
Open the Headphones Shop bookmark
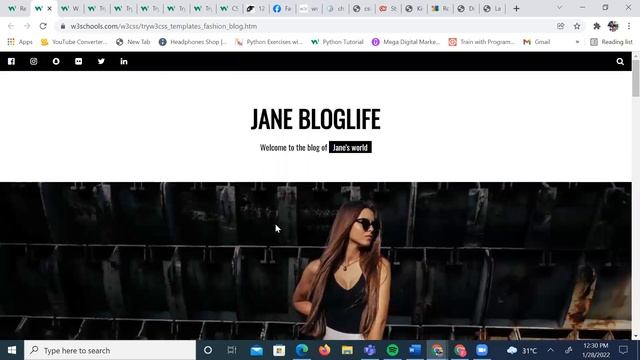click(x=193, y=42)
